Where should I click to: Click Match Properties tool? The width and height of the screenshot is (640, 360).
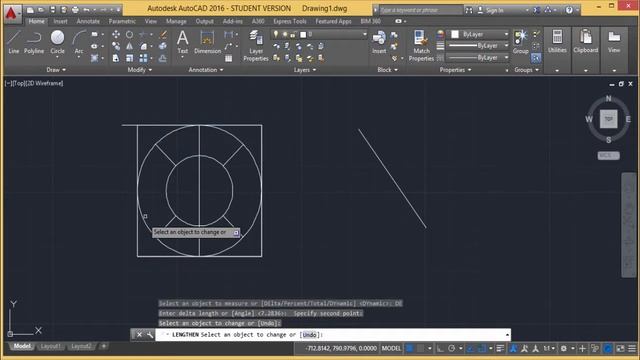tap(421, 46)
